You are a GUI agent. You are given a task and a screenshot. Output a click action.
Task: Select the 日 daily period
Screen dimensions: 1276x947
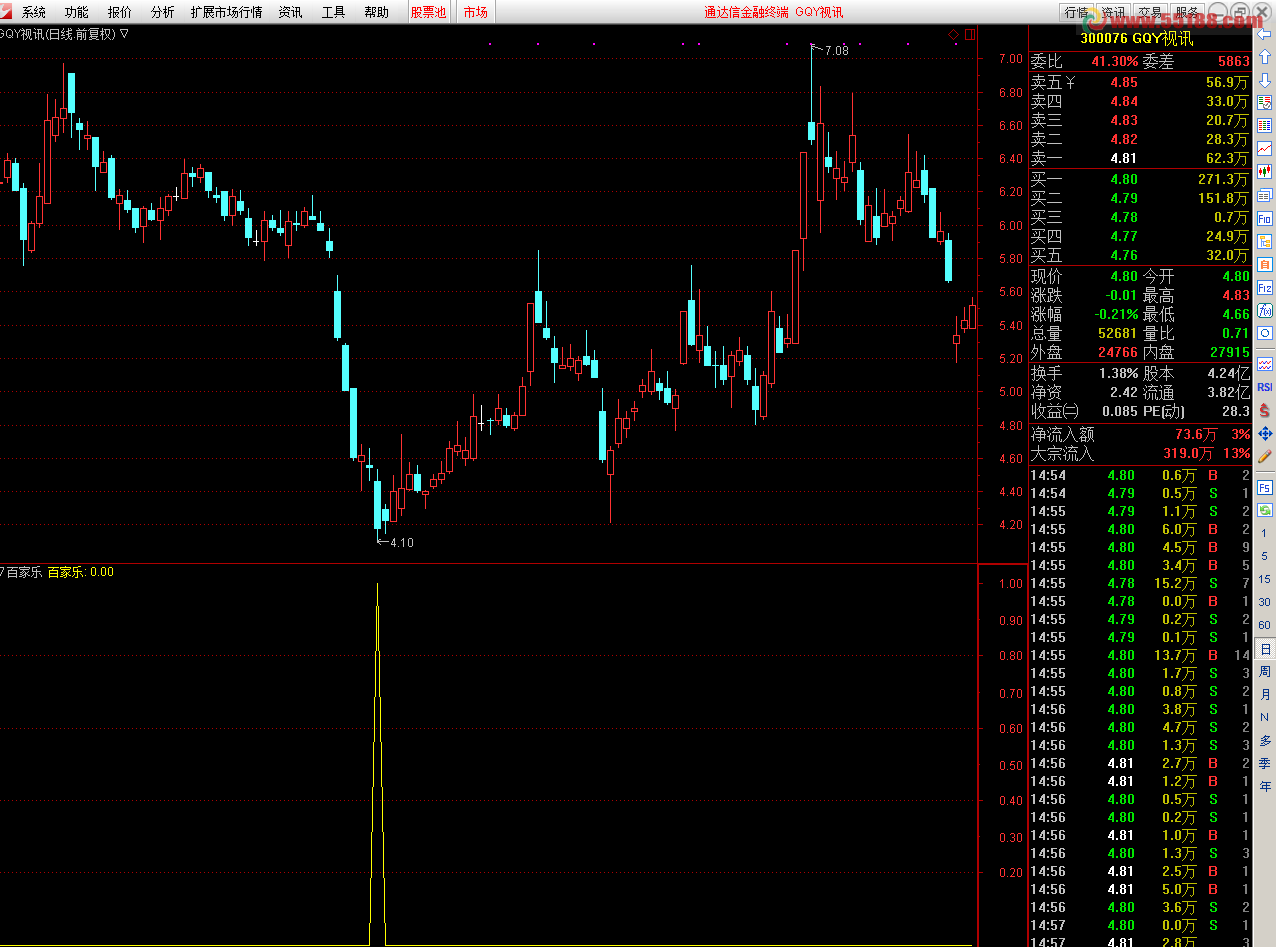tap(1265, 649)
